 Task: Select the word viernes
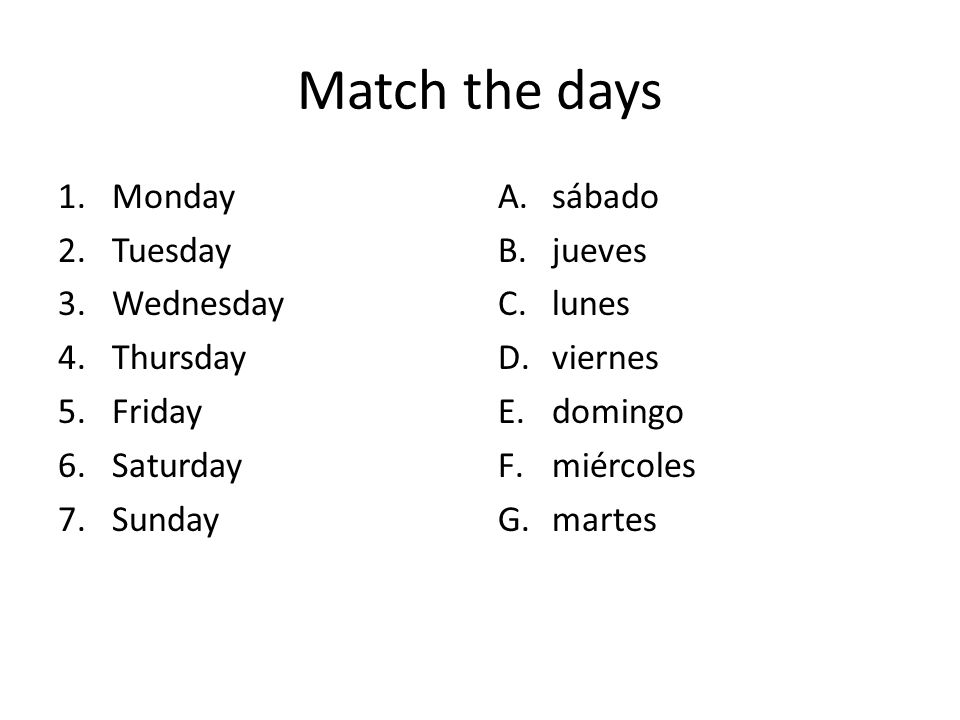point(605,358)
